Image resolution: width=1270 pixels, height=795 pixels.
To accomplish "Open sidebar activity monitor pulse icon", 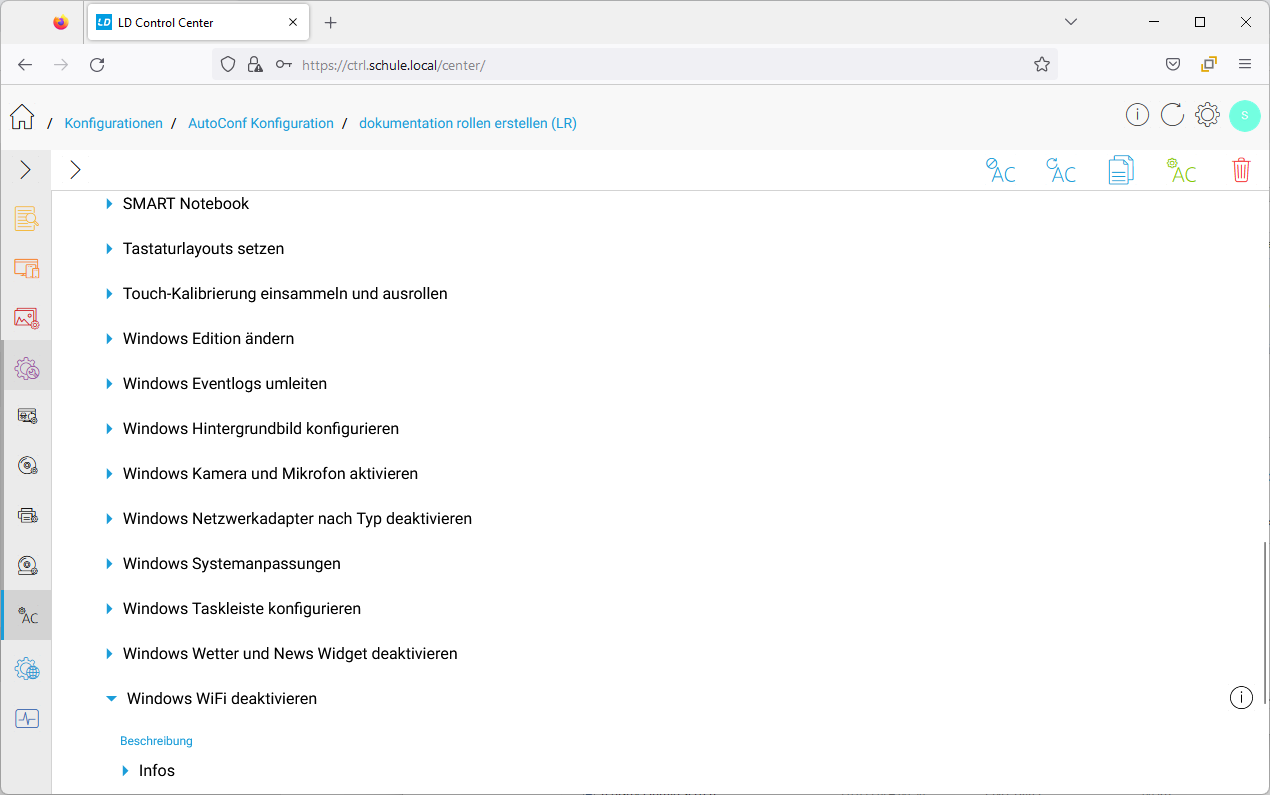I will click(27, 718).
